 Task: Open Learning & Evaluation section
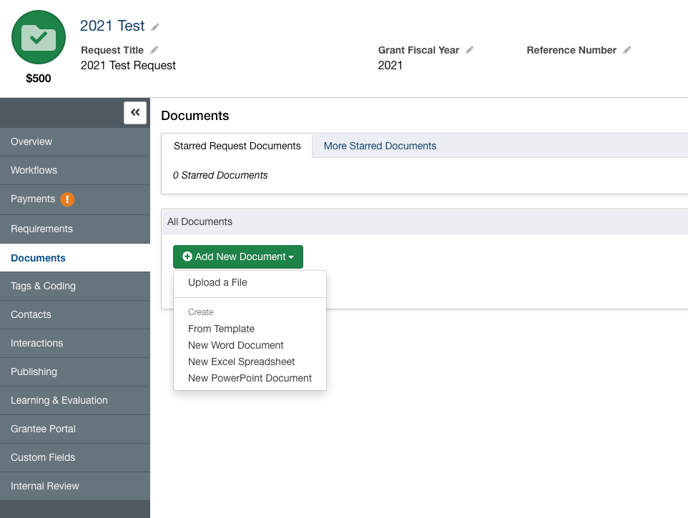(75, 400)
